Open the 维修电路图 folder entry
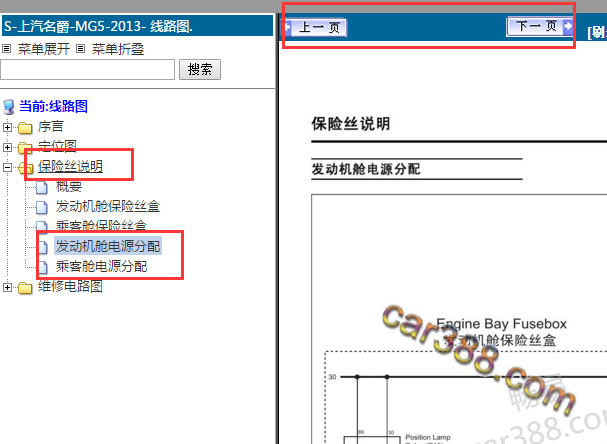The height and width of the screenshot is (444, 607). point(70,286)
